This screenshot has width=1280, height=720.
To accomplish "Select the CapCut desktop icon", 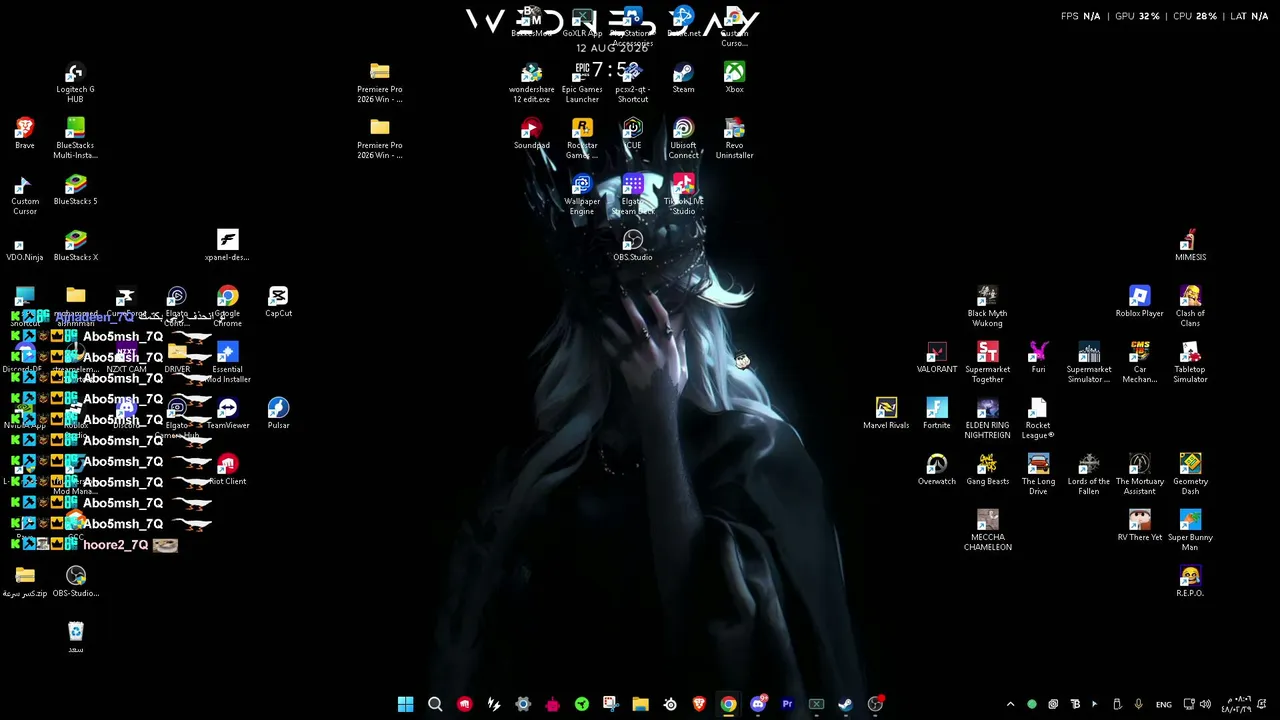I will click(278, 302).
